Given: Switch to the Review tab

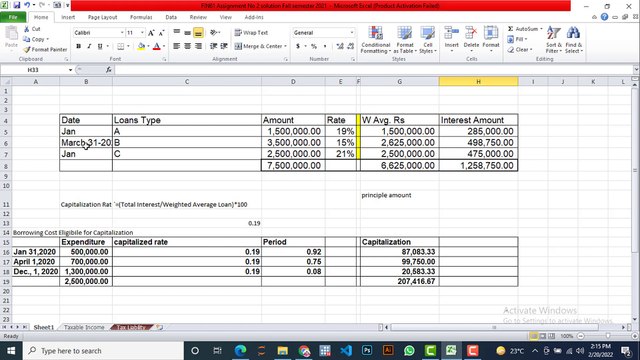Looking at the screenshot, I should click(198, 17).
